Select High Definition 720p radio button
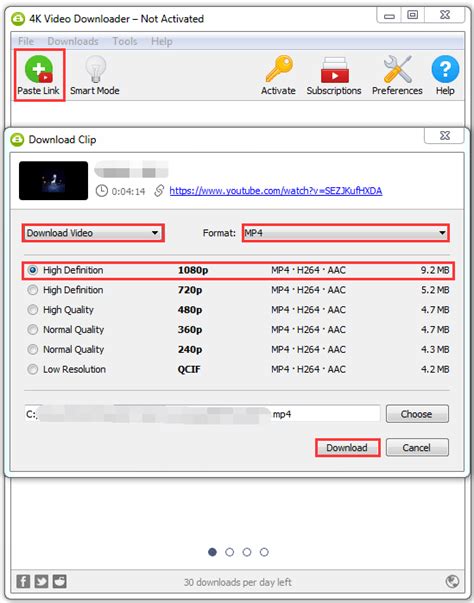 tap(33, 290)
